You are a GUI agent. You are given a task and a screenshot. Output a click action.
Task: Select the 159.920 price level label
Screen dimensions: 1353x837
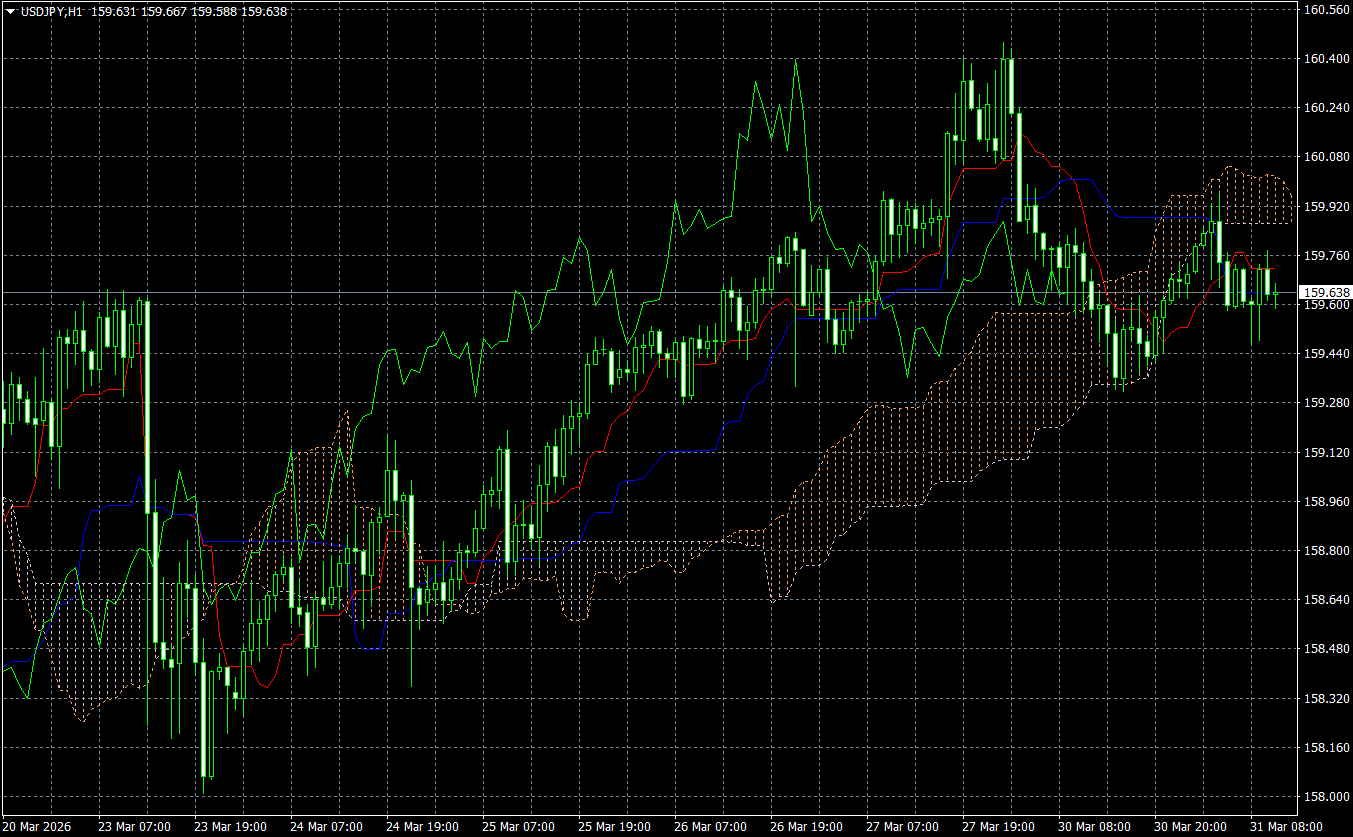click(1324, 207)
